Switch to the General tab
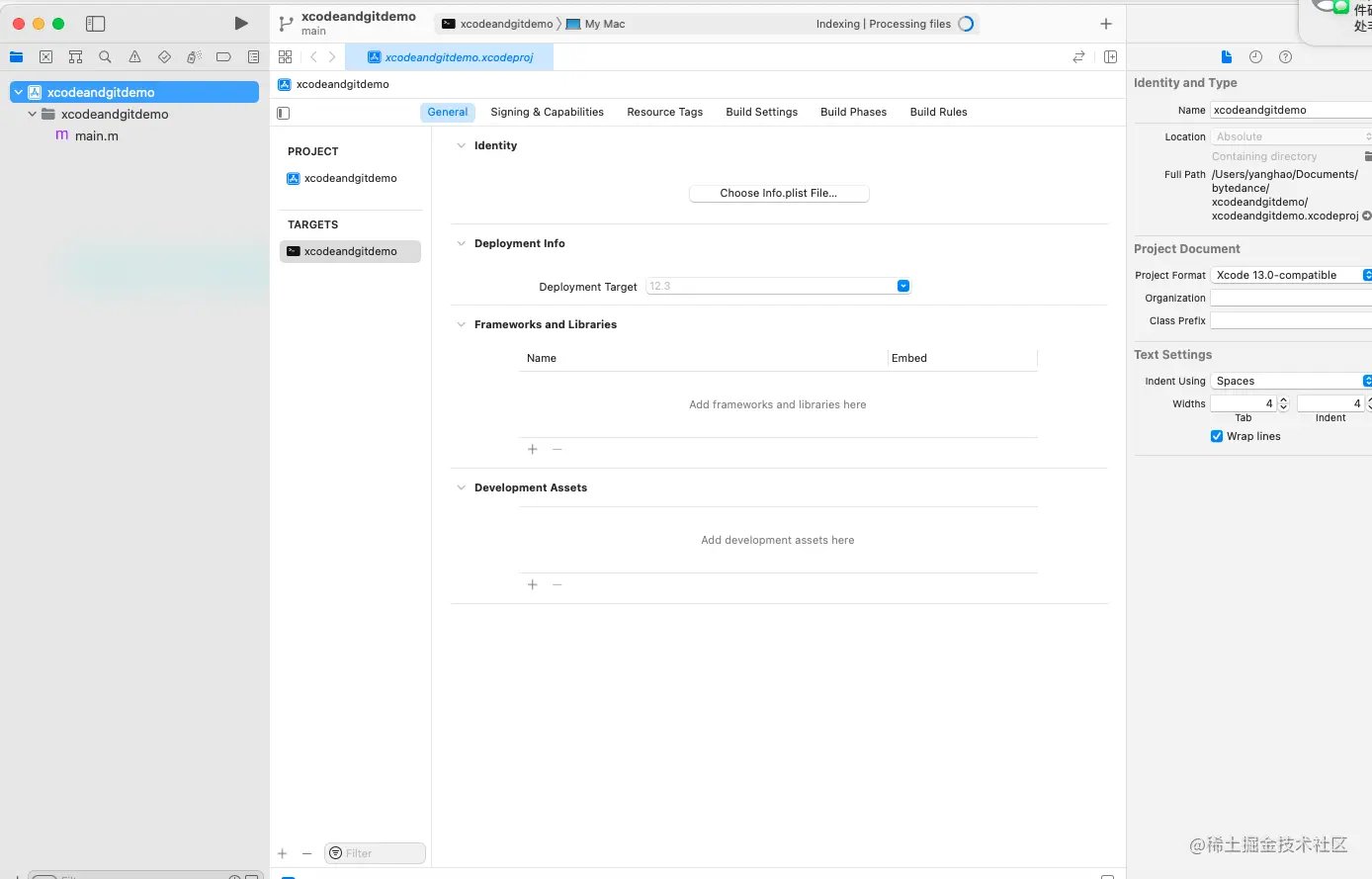Image resolution: width=1372 pixels, height=879 pixels. pyautogui.click(x=448, y=112)
